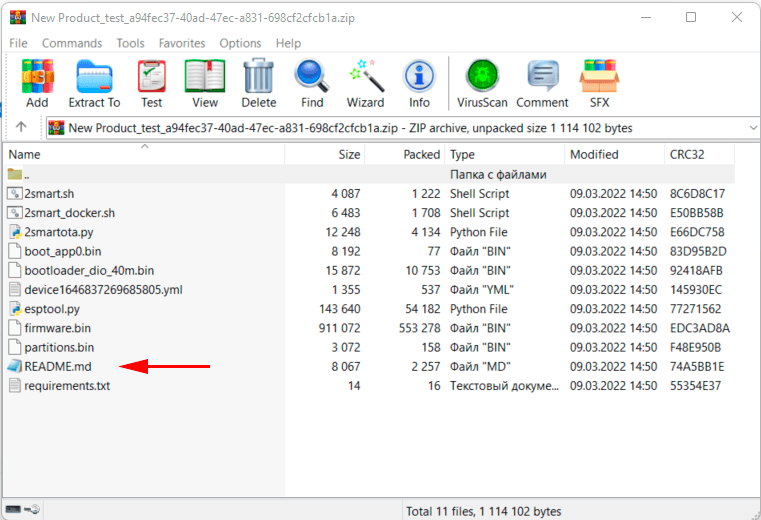Expand the archive path dropdown

pyautogui.click(x=753, y=128)
